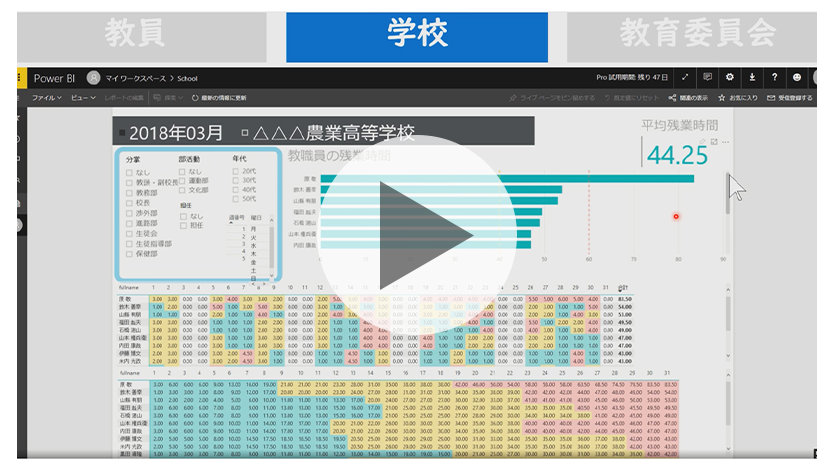Open help question mark icon
The height and width of the screenshot is (470, 834).
774,77
